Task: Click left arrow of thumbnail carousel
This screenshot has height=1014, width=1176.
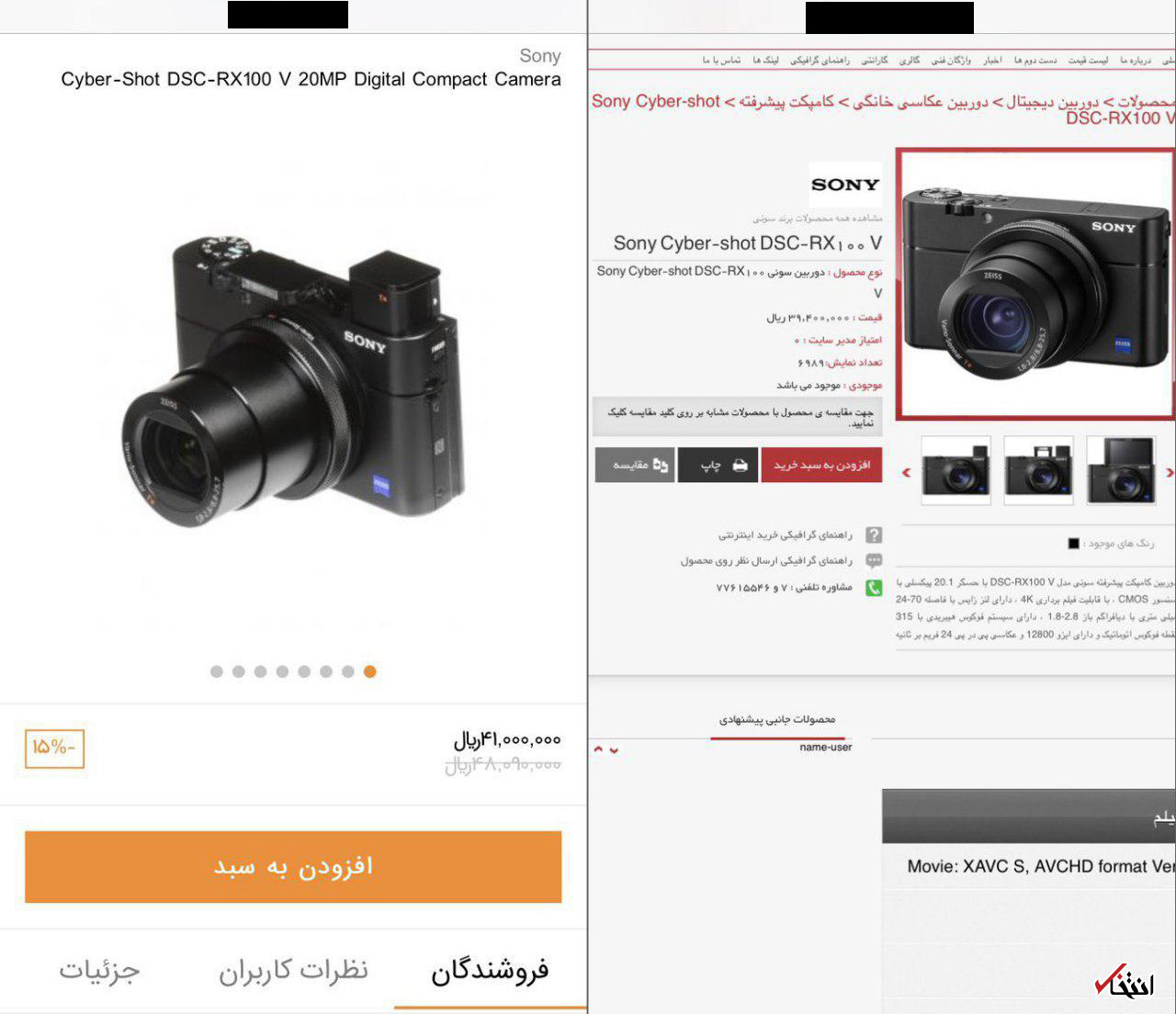Action: [x=906, y=472]
